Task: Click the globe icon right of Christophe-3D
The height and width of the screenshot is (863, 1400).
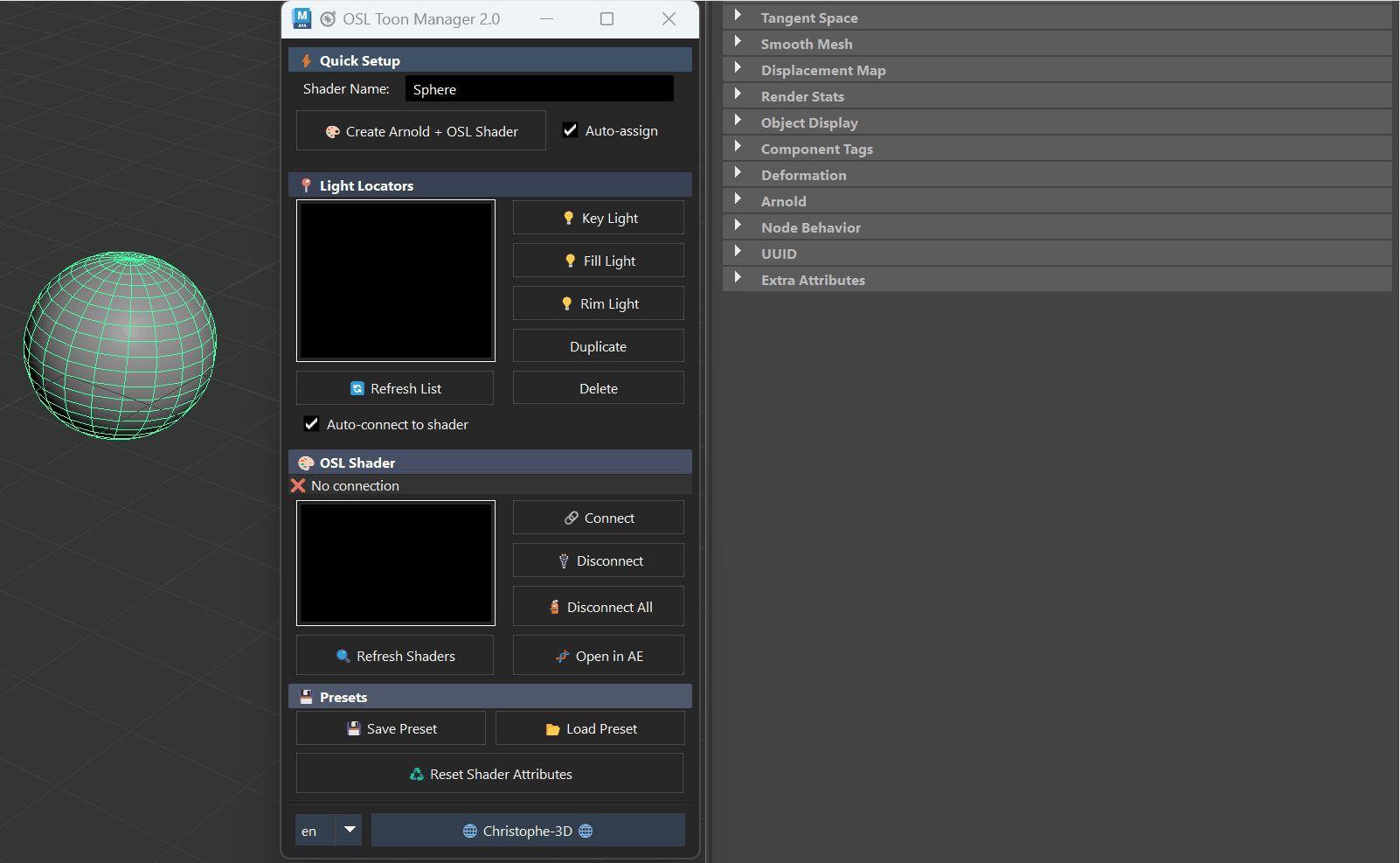Action: [x=586, y=831]
